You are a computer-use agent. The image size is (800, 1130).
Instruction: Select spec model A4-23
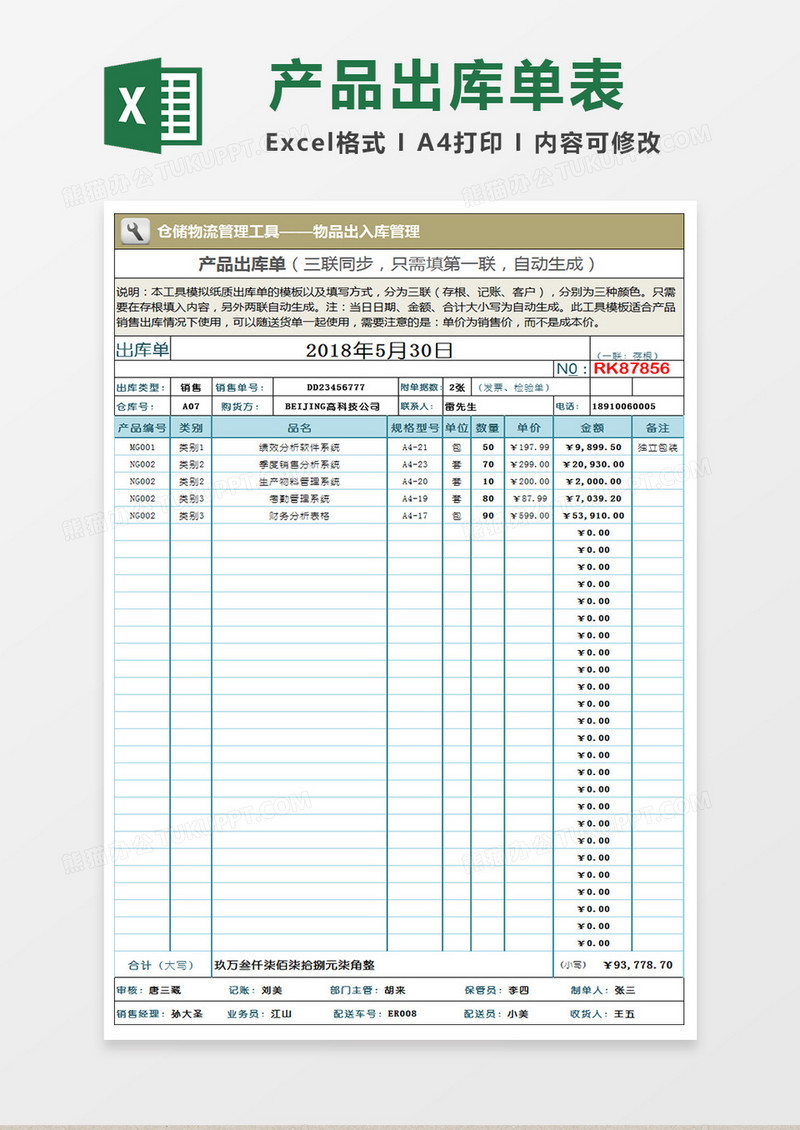414,464
